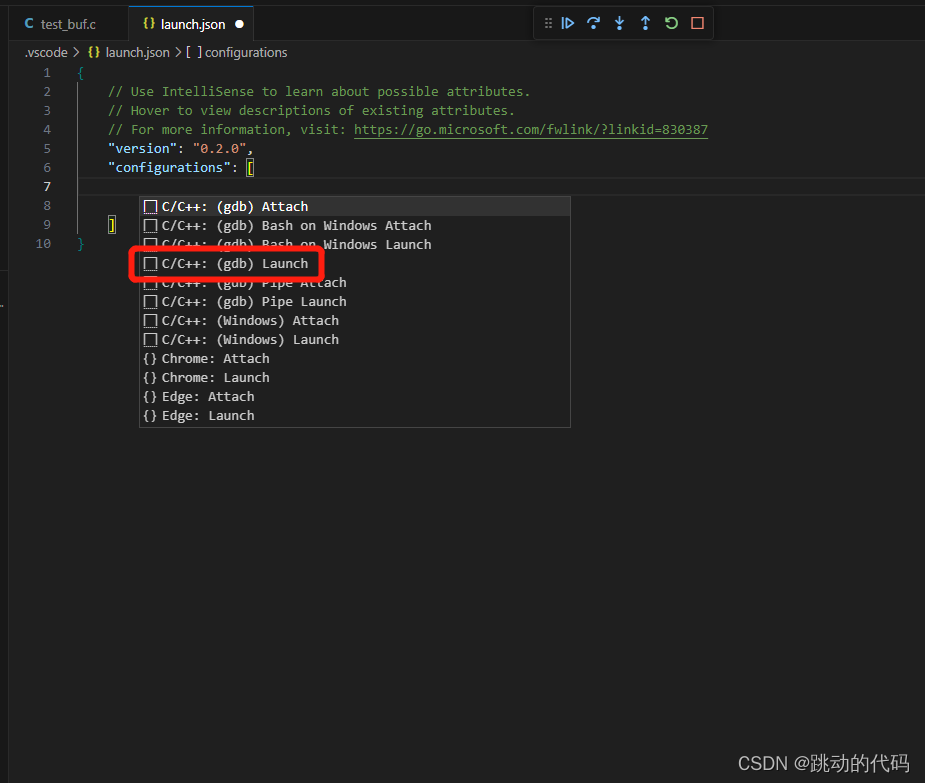925x783 pixels.
Task: Click line number 10 in gutter
Action: click(x=43, y=244)
